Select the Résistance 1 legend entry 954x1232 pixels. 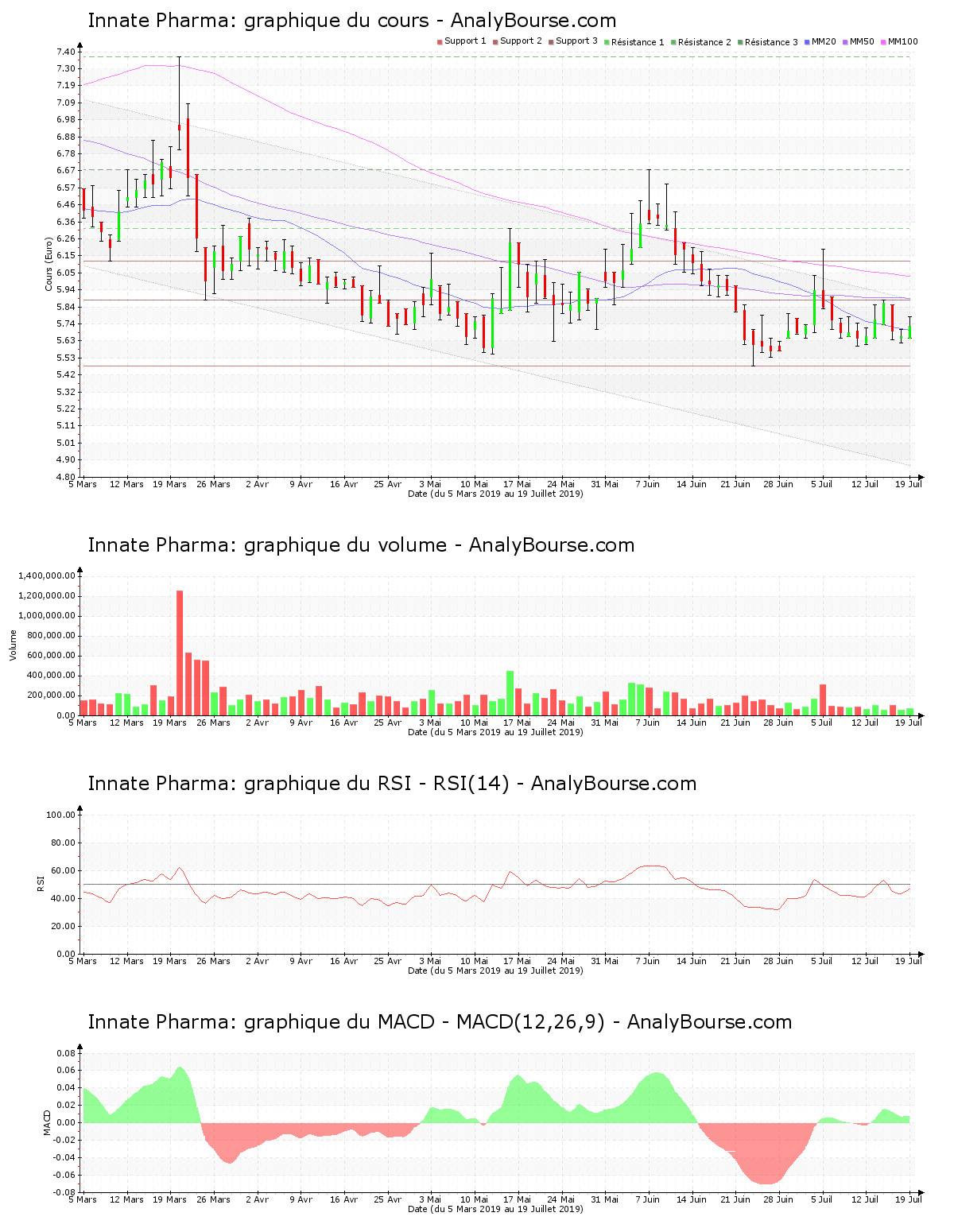(x=634, y=42)
